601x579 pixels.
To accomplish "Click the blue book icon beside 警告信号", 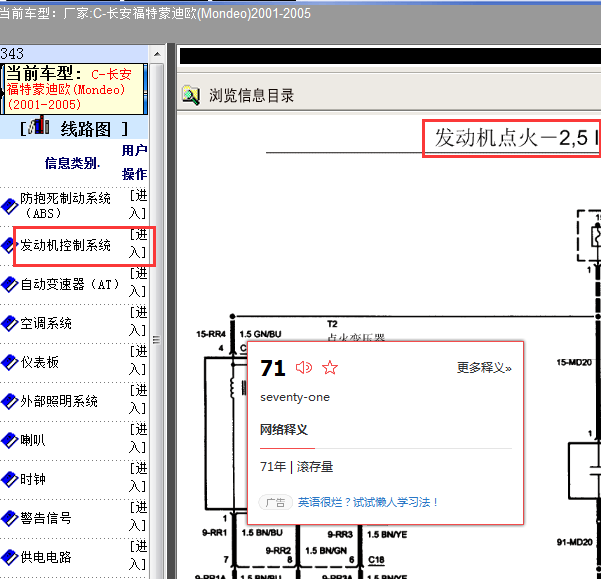I will coord(9,518).
